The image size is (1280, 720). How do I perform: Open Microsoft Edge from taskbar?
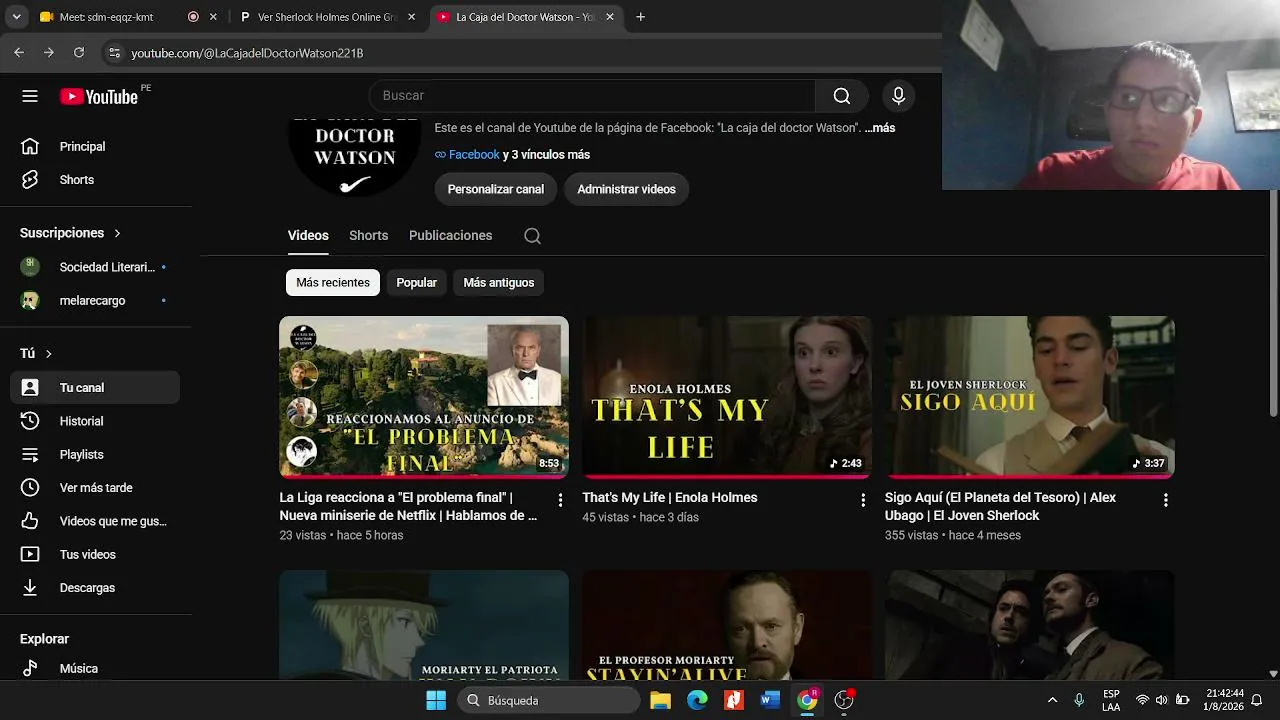(x=697, y=700)
